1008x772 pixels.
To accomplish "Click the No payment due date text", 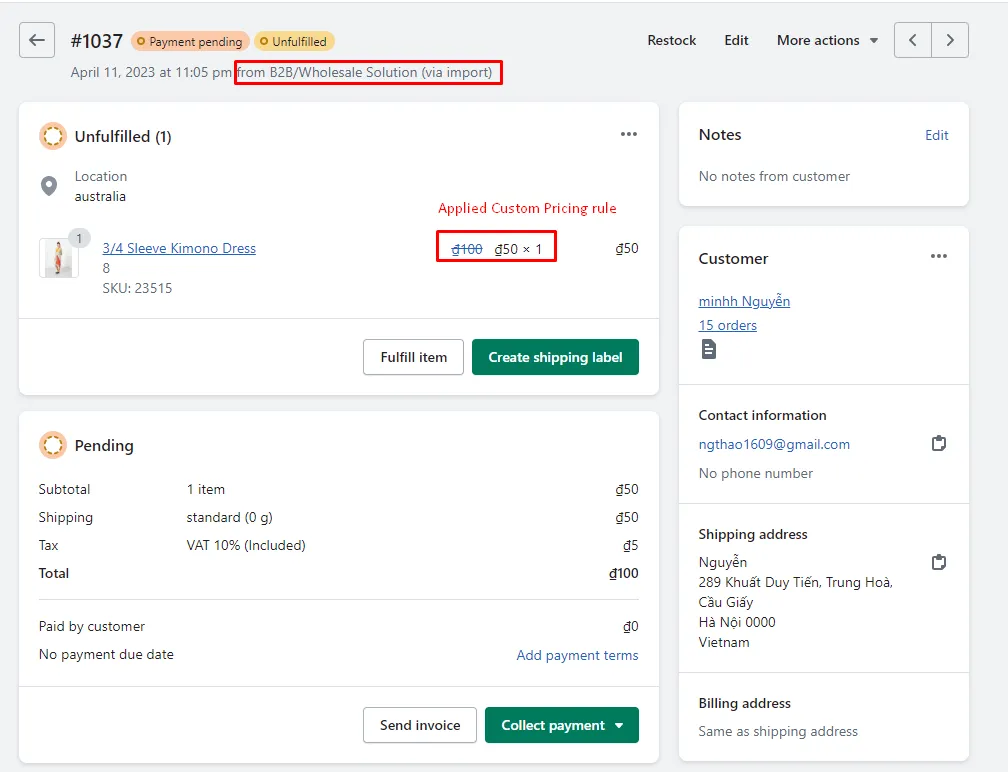I will (106, 654).
